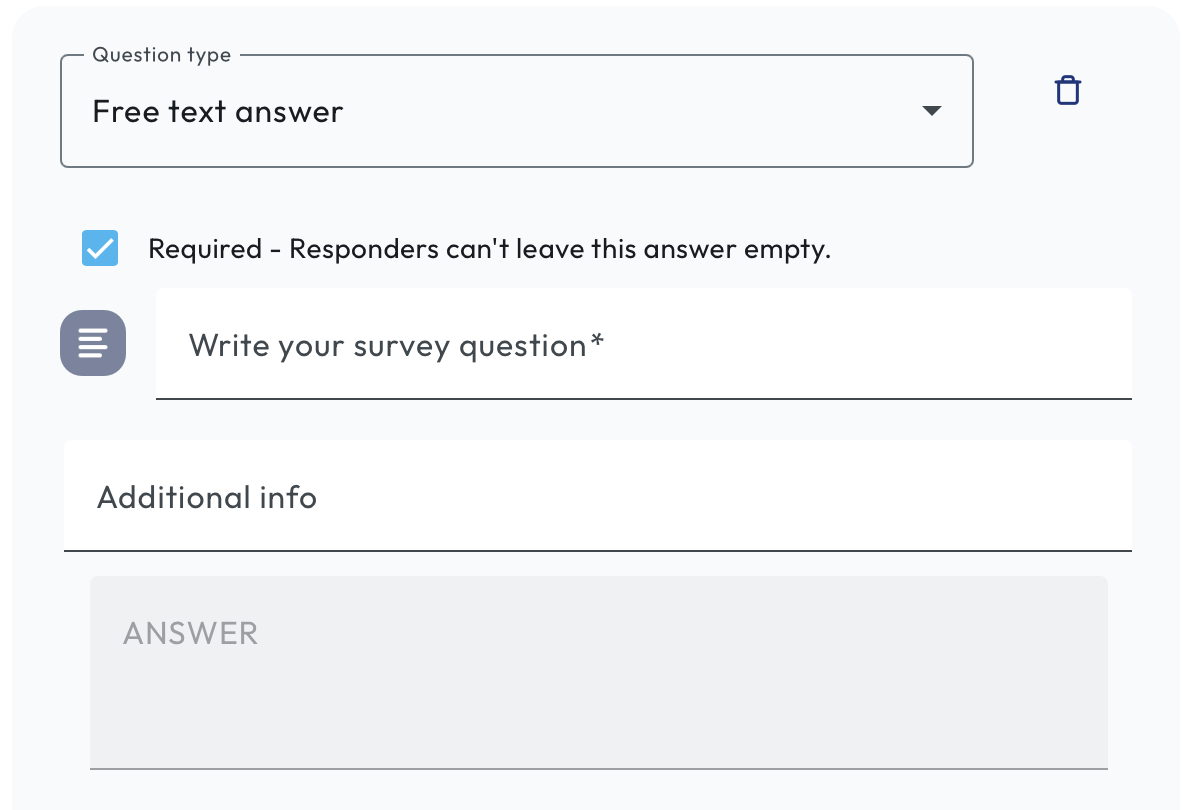Image resolution: width=1182 pixels, height=810 pixels.
Task: Click the Additional info placeholder label
Action: pyautogui.click(x=207, y=497)
